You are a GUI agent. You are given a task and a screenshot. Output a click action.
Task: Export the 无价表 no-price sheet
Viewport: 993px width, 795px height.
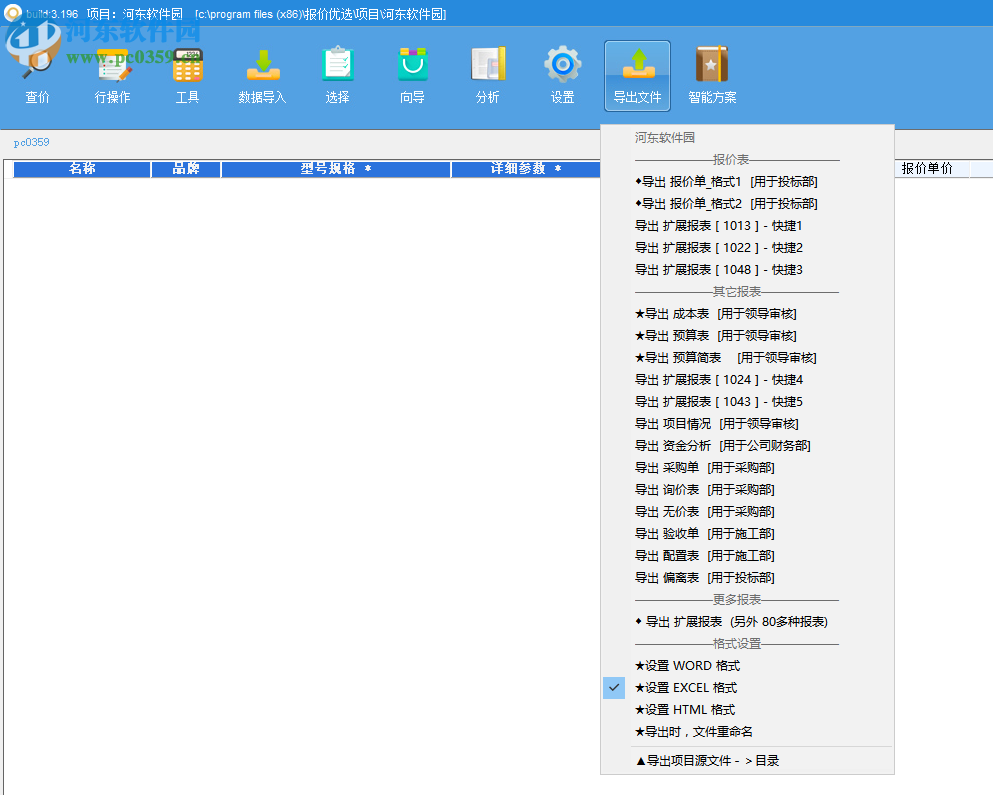pyautogui.click(x=705, y=512)
